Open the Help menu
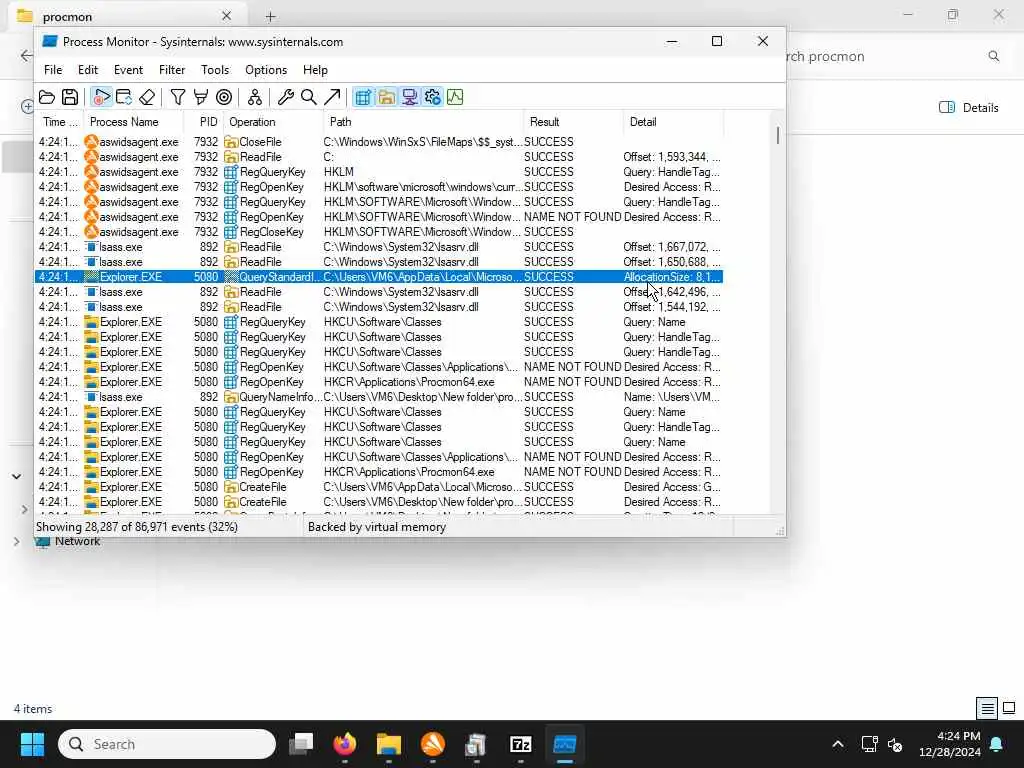1024x768 pixels. [315, 70]
